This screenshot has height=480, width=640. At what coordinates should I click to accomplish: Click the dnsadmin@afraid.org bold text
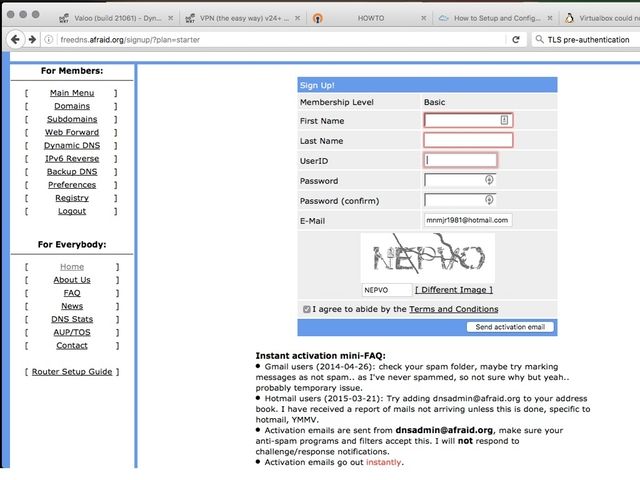point(444,430)
